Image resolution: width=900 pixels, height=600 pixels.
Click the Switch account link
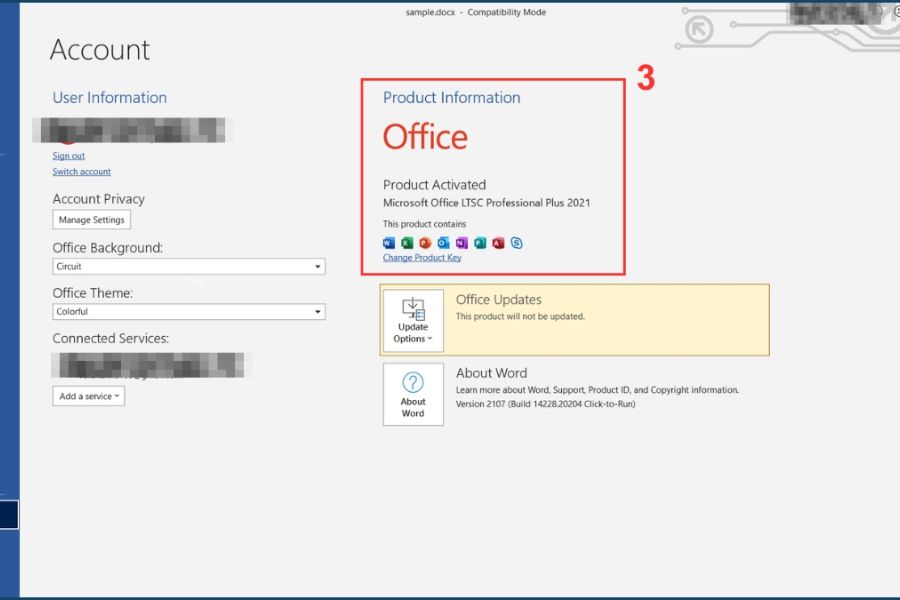click(x=82, y=172)
